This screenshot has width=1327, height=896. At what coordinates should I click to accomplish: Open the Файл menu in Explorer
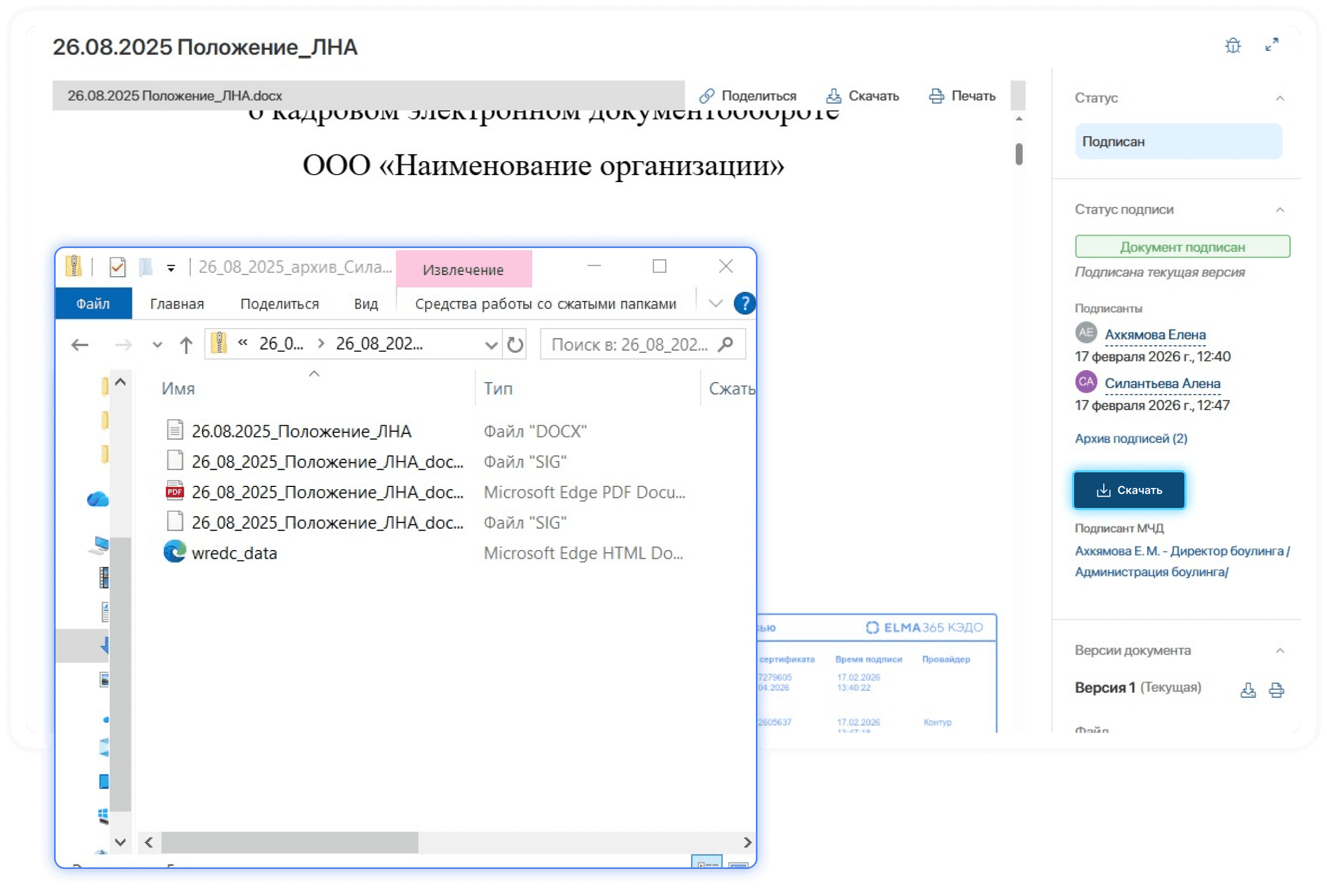(x=93, y=303)
